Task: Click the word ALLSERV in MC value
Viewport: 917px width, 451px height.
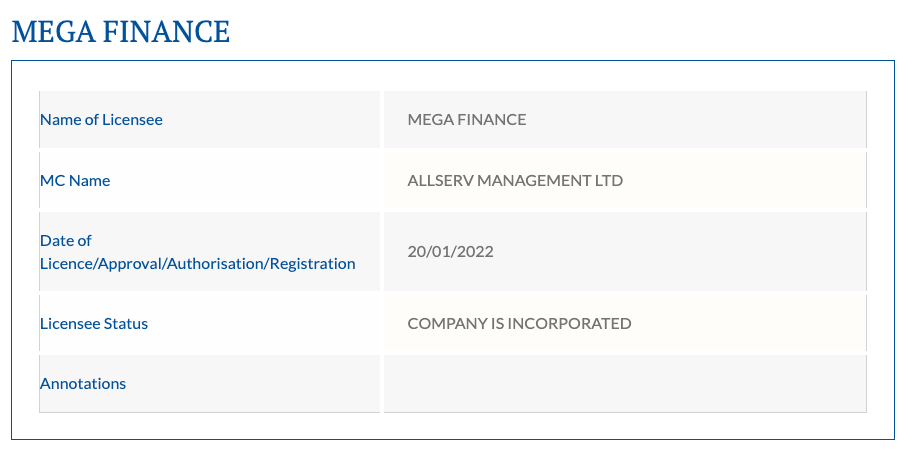Action: coord(440,180)
